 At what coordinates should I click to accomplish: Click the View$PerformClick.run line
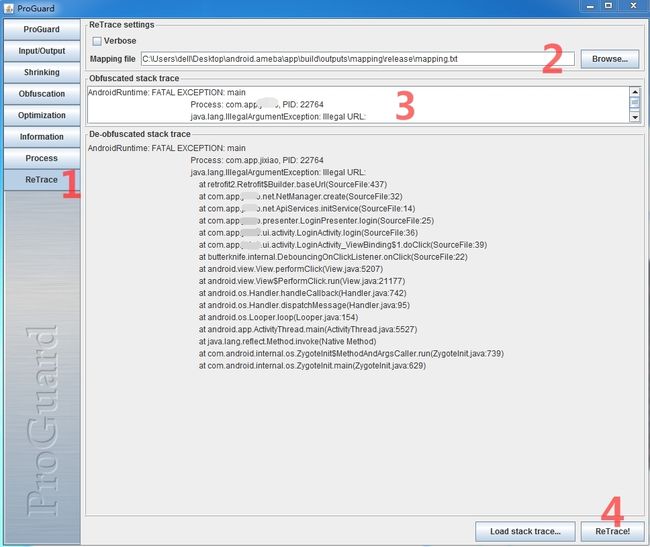(302, 281)
